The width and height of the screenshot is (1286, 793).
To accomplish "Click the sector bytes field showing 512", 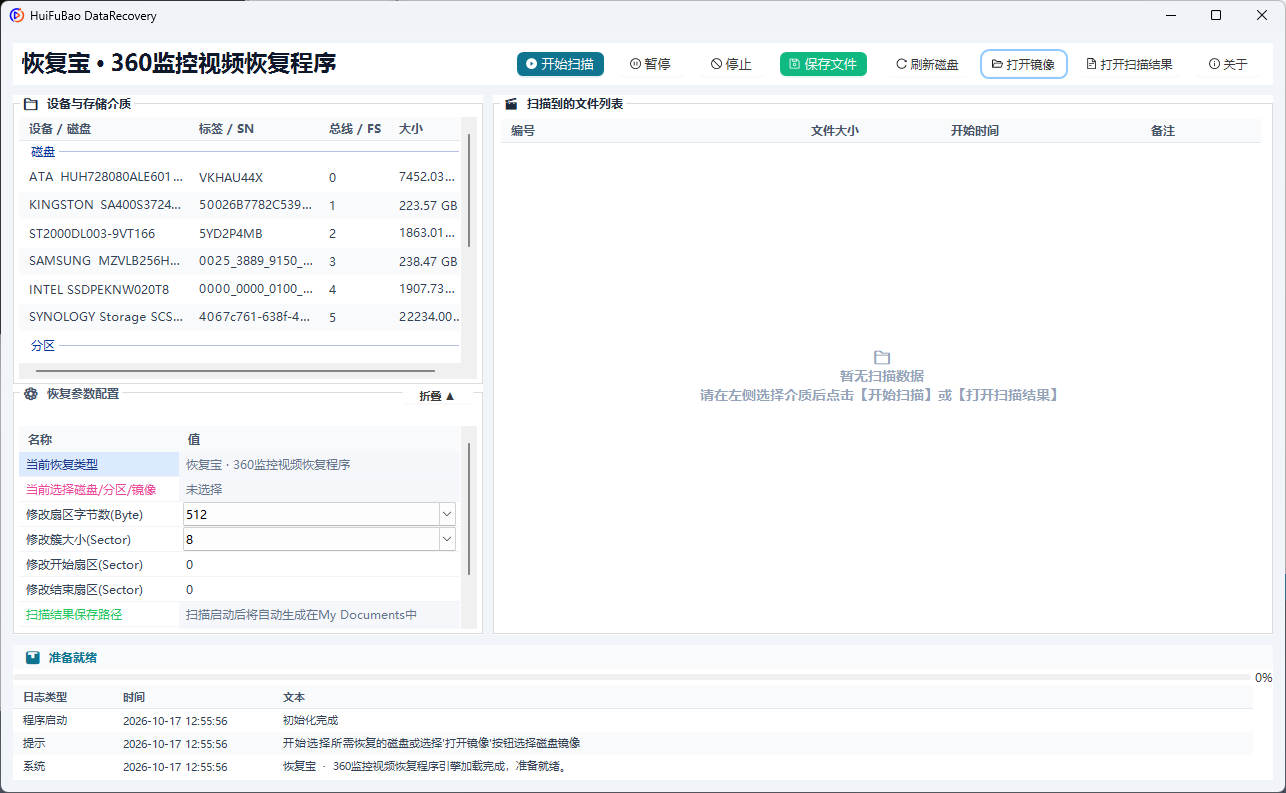I will point(311,514).
